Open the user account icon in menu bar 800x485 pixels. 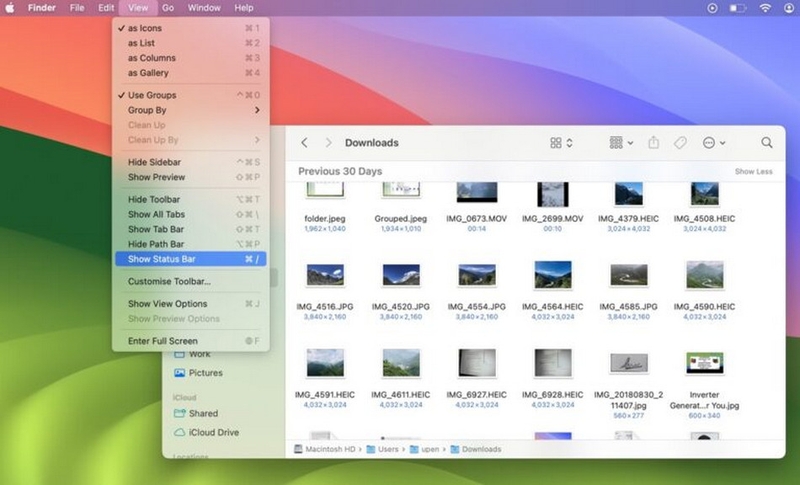(x=789, y=8)
